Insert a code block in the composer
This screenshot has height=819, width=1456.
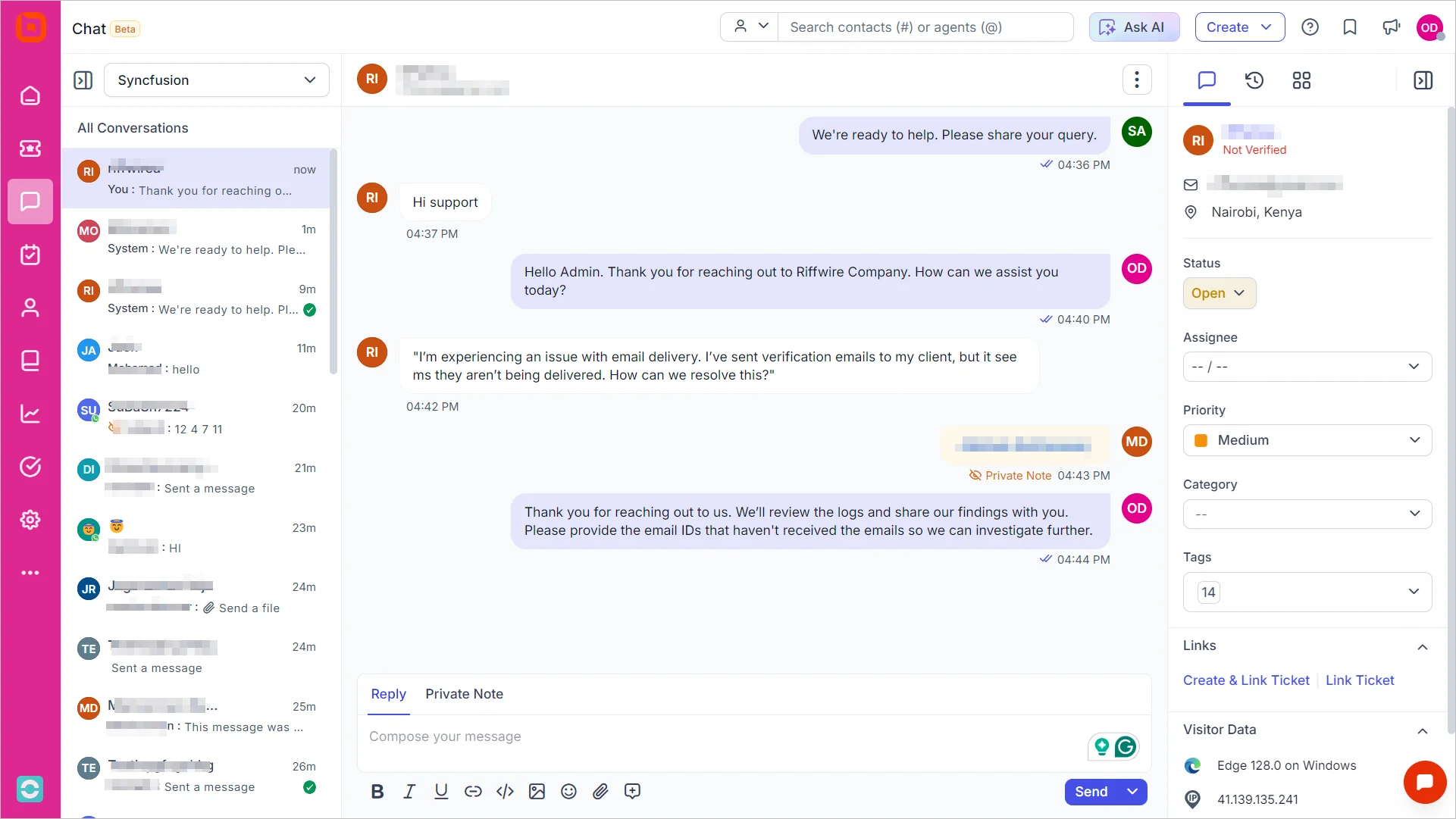[x=505, y=791]
